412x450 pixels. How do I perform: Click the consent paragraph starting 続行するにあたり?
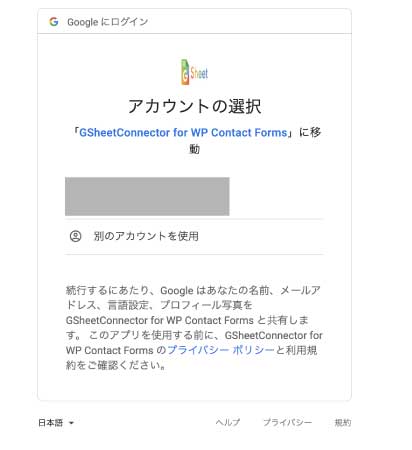(194, 327)
